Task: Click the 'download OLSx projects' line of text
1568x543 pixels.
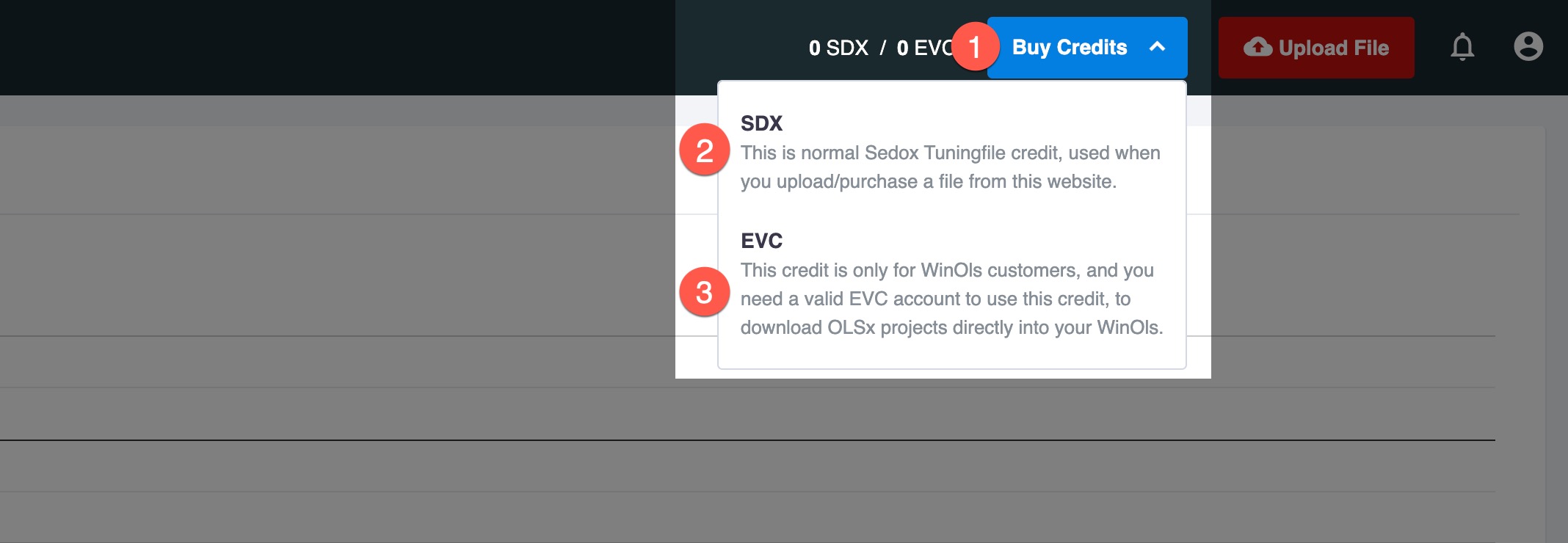Action: [x=951, y=328]
